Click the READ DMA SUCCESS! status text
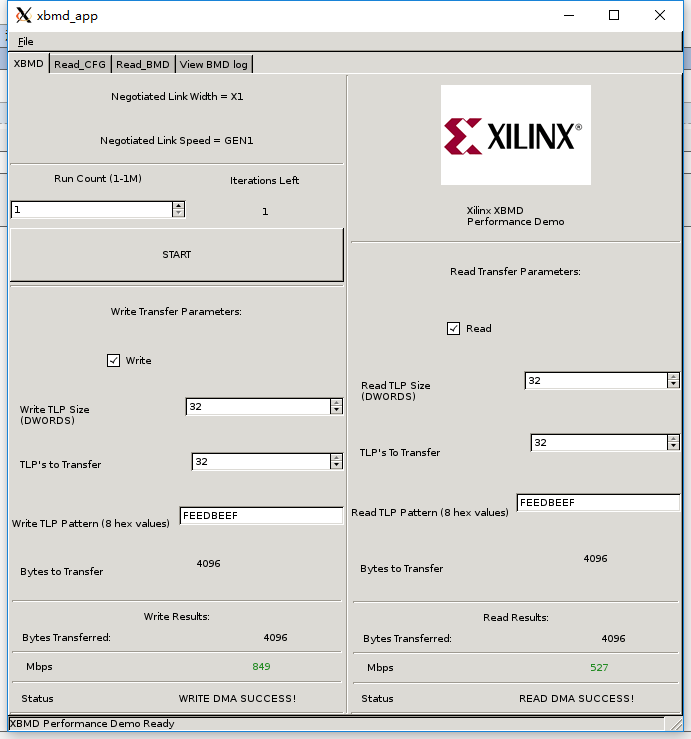Screen dimensions: 691x739 (576, 698)
